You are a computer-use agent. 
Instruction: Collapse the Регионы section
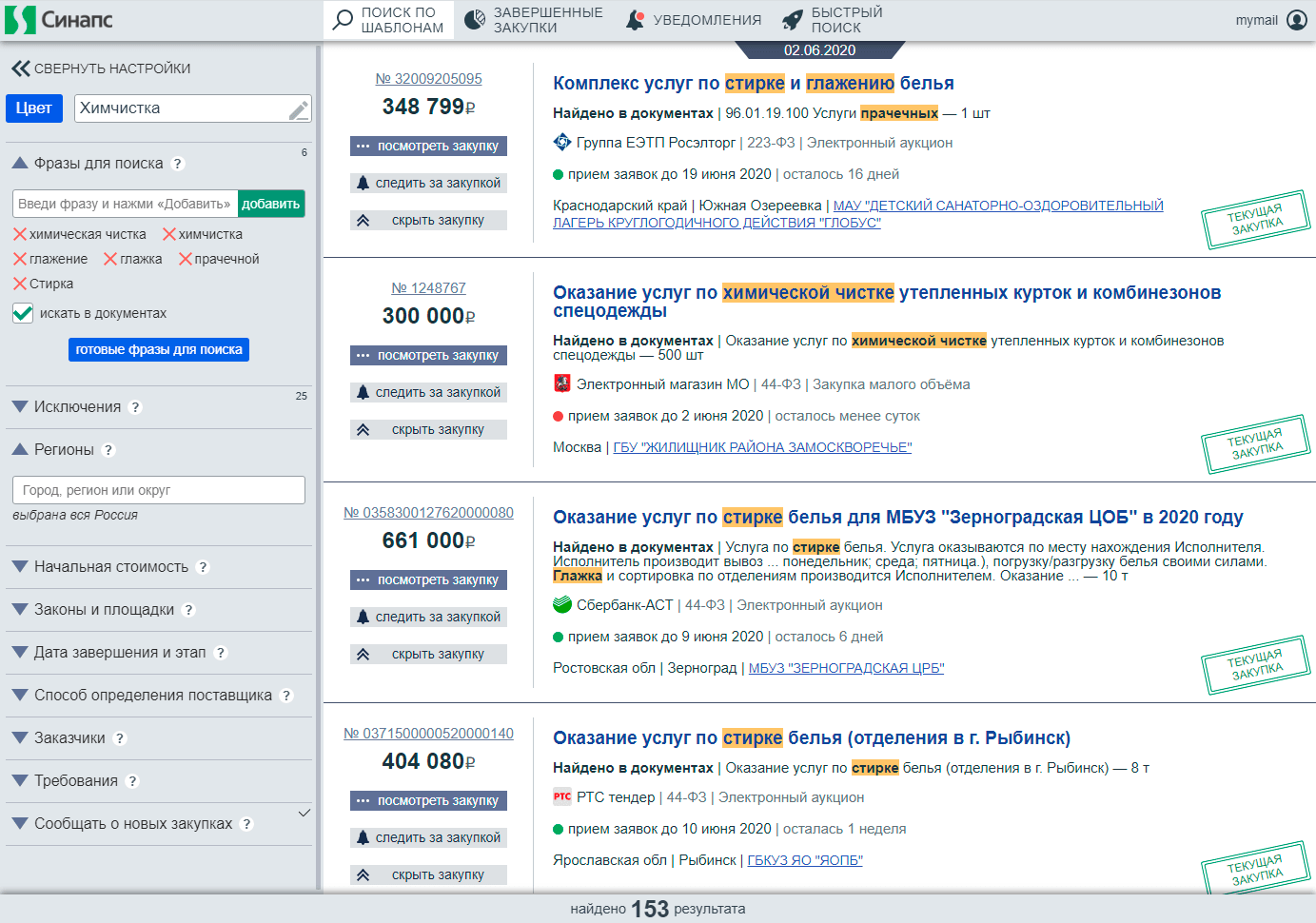pyautogui.click(x=20, y=450)
